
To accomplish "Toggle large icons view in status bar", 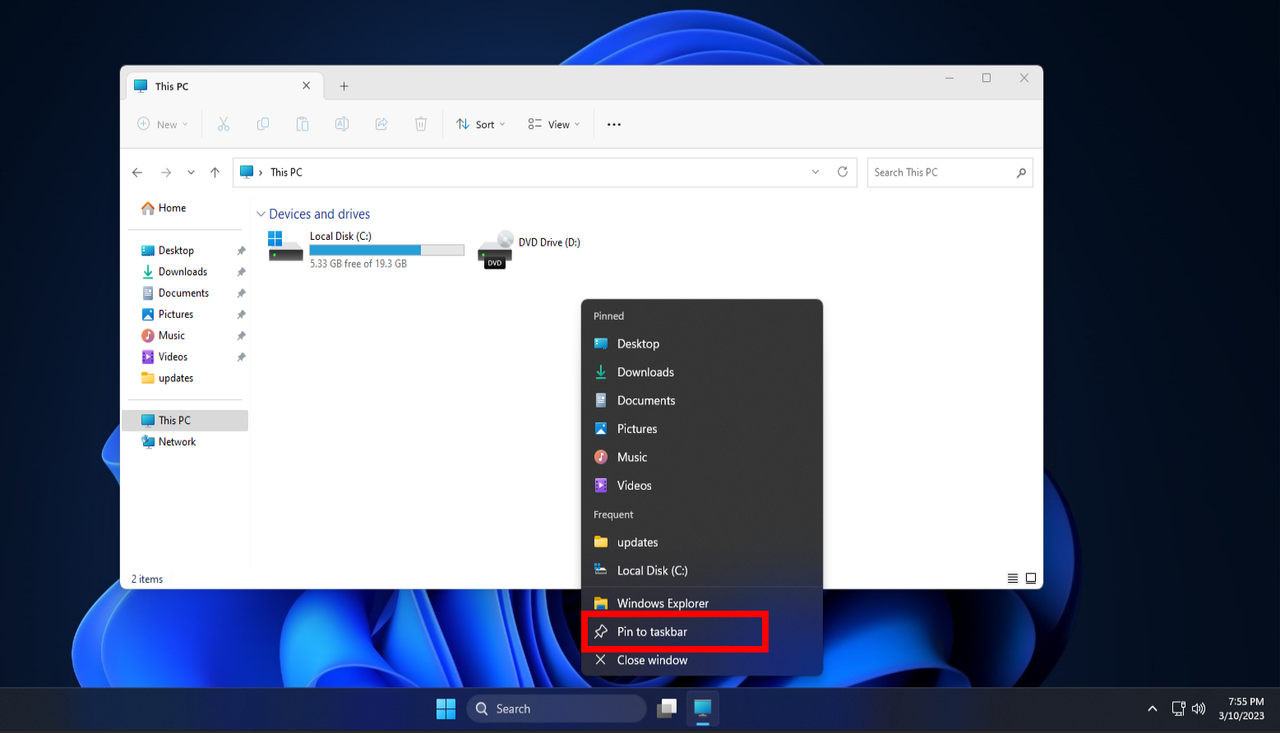I will (x=1030, y=578).
